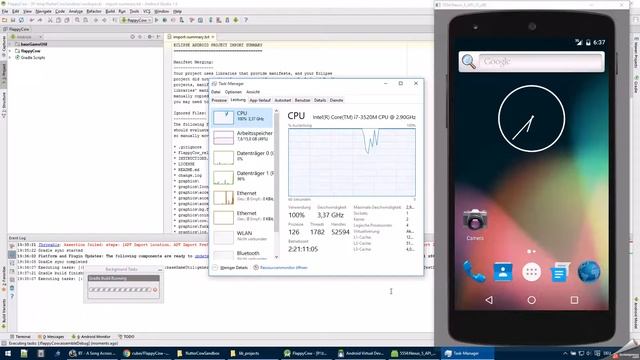This screenshot has height=360, width=640.
Task: Click the 'update' link in Event Log
Action: pyautogui.click(x=201, y=256)
